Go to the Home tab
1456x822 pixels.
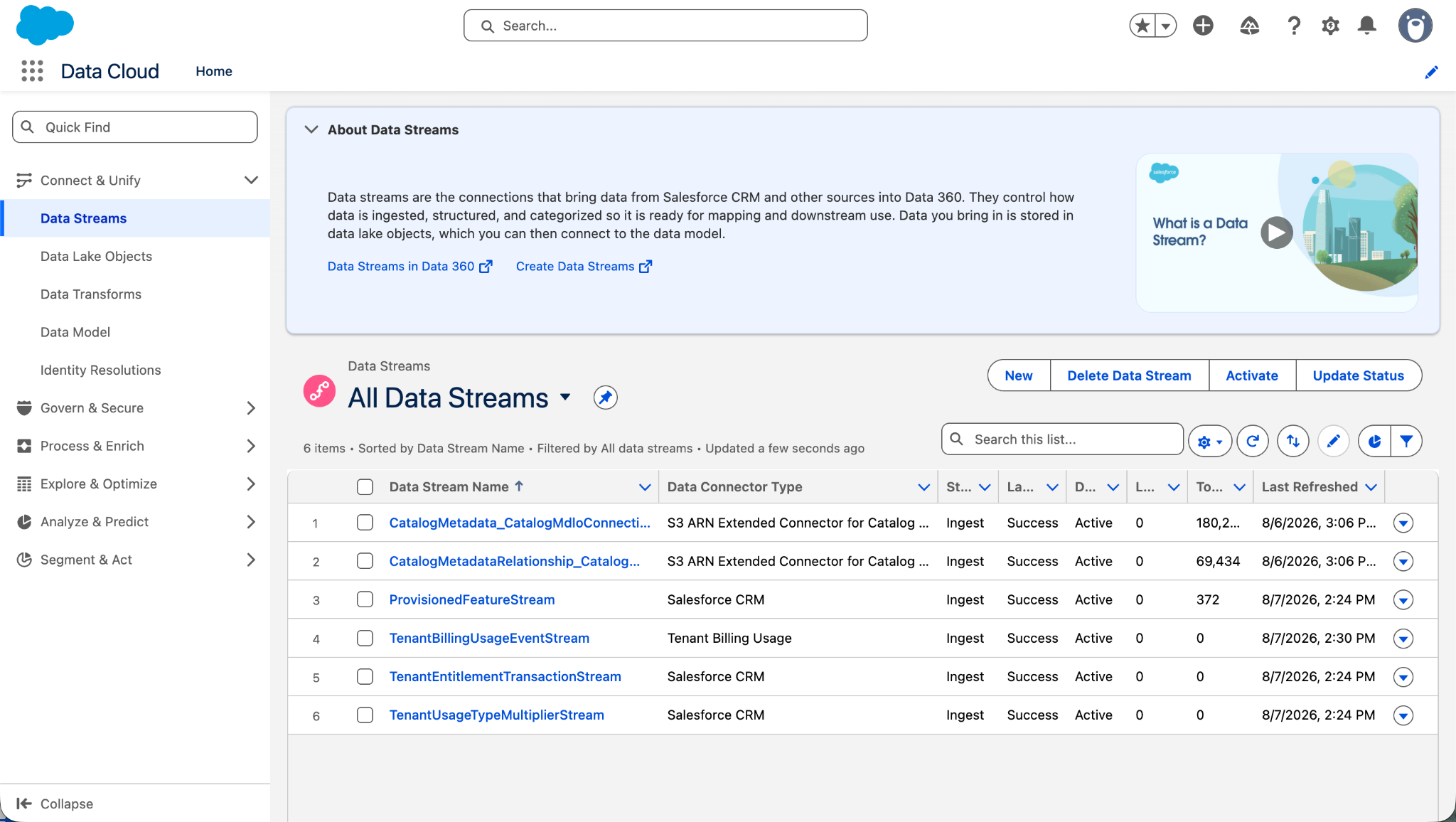tap(214, 71)
